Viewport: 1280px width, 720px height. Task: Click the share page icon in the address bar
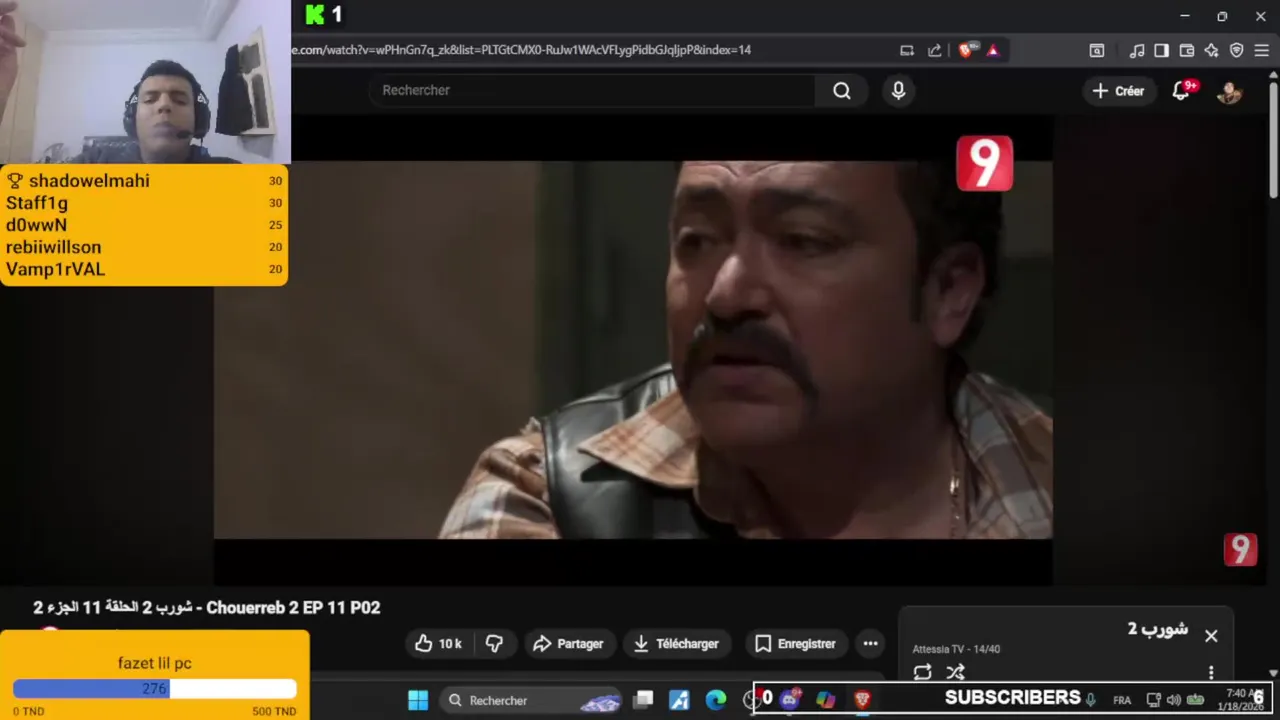click(x=934, y=50)
